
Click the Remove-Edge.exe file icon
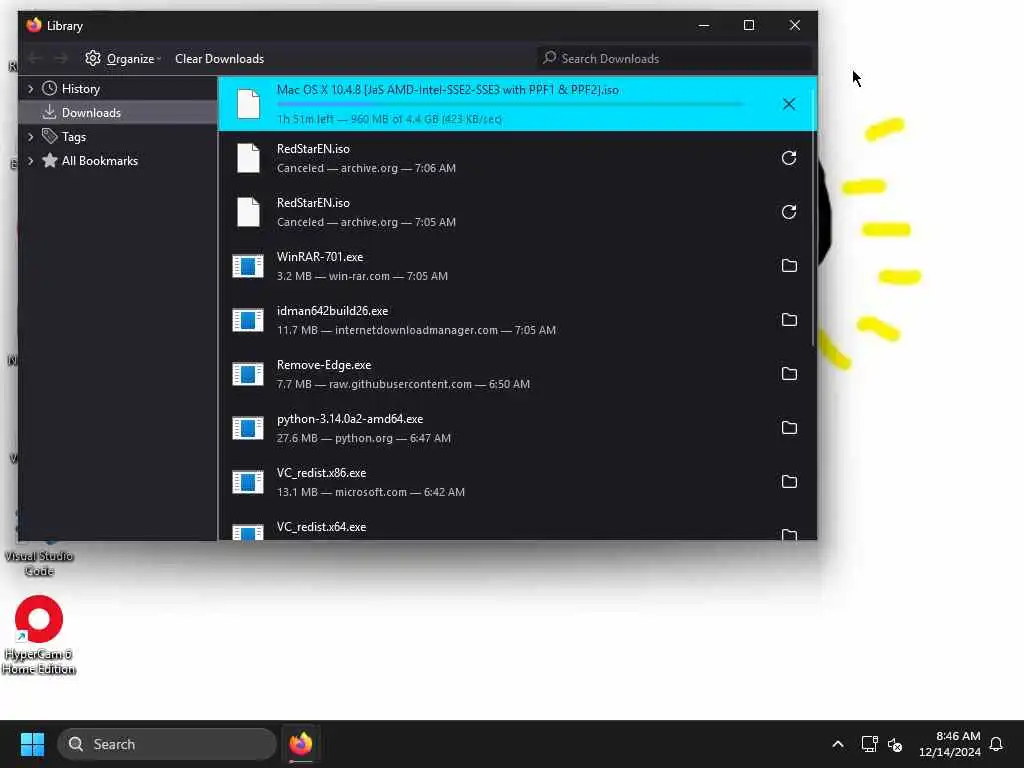[x=248, y=374]
